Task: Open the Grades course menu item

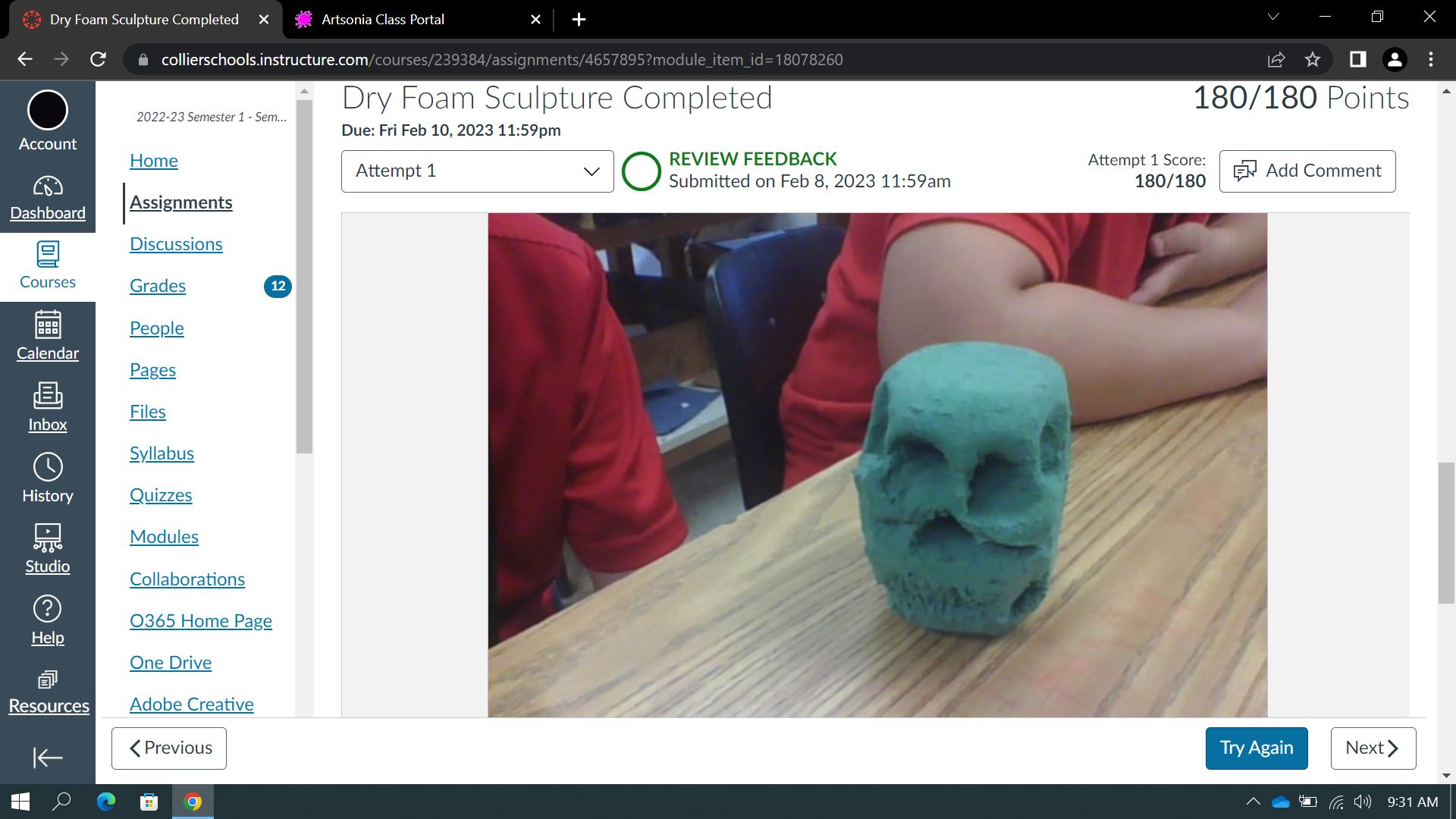Action: tap(158, 286)
